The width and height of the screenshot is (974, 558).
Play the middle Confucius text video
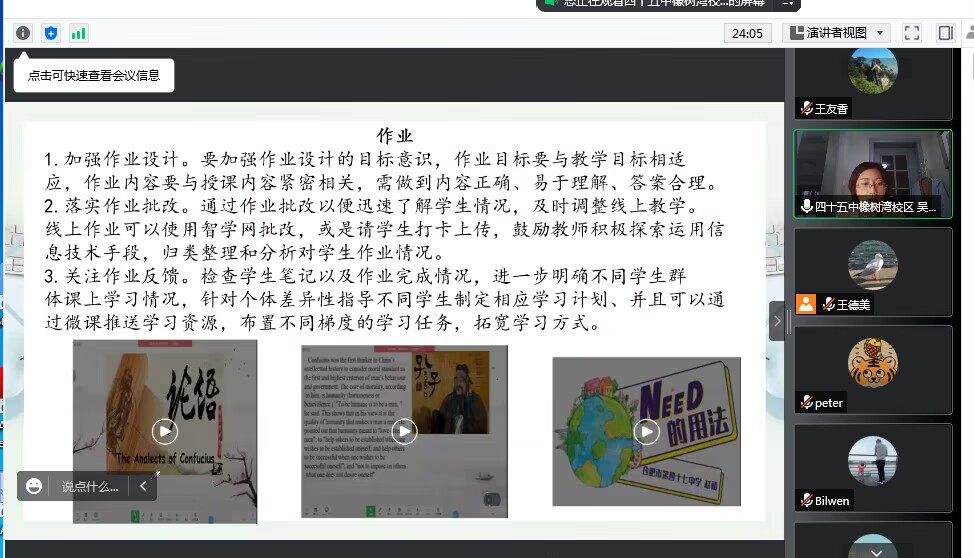404,431
